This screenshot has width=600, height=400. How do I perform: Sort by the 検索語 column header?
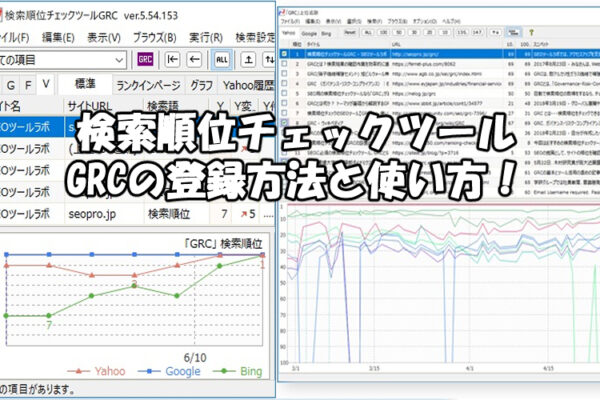176,106
